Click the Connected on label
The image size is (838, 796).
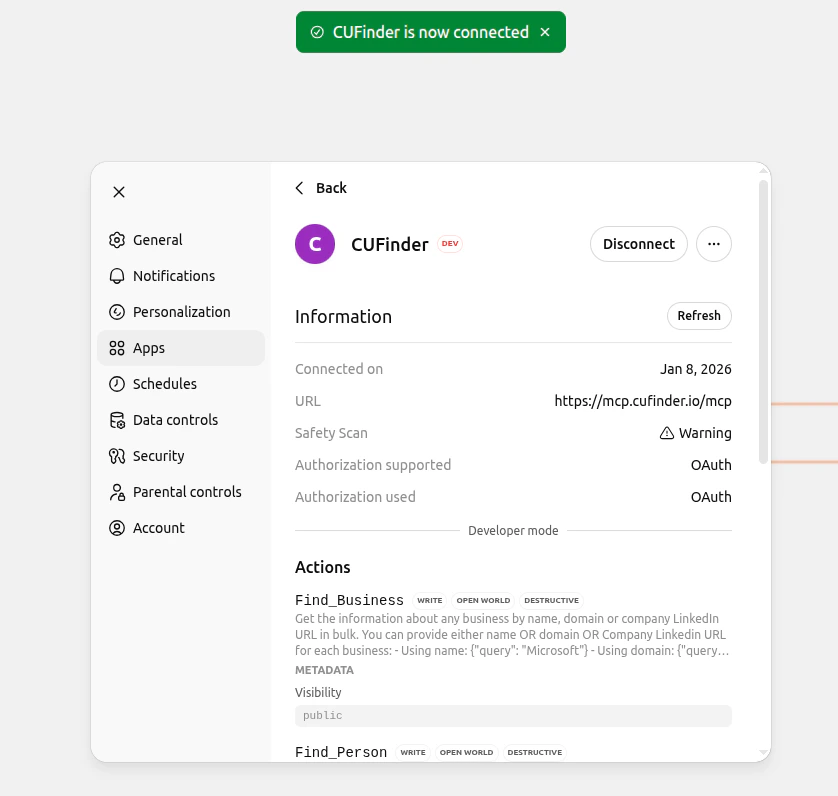(339, 369)
